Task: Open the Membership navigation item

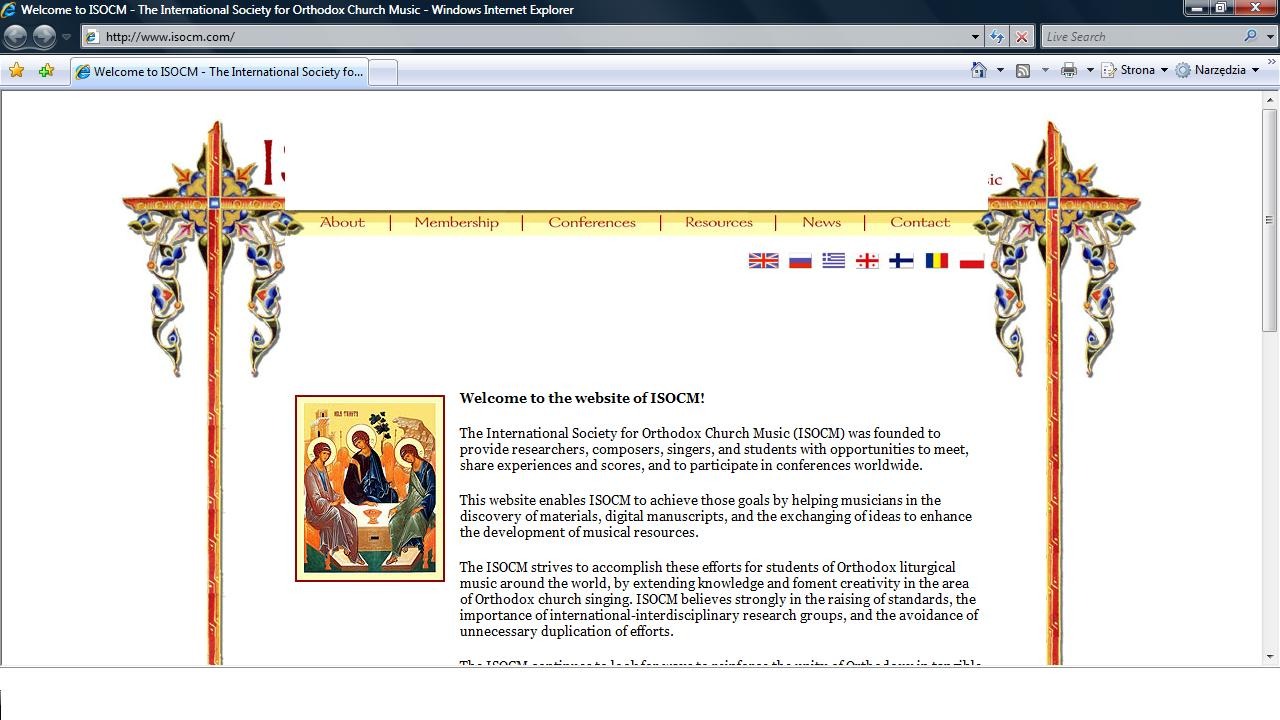Action: coord(456,222)
